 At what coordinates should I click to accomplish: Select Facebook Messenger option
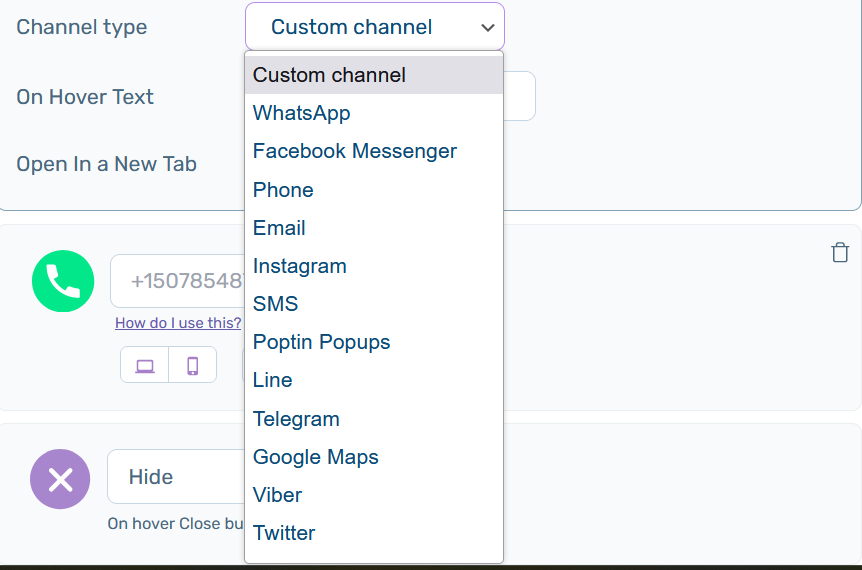click(374, 151)
